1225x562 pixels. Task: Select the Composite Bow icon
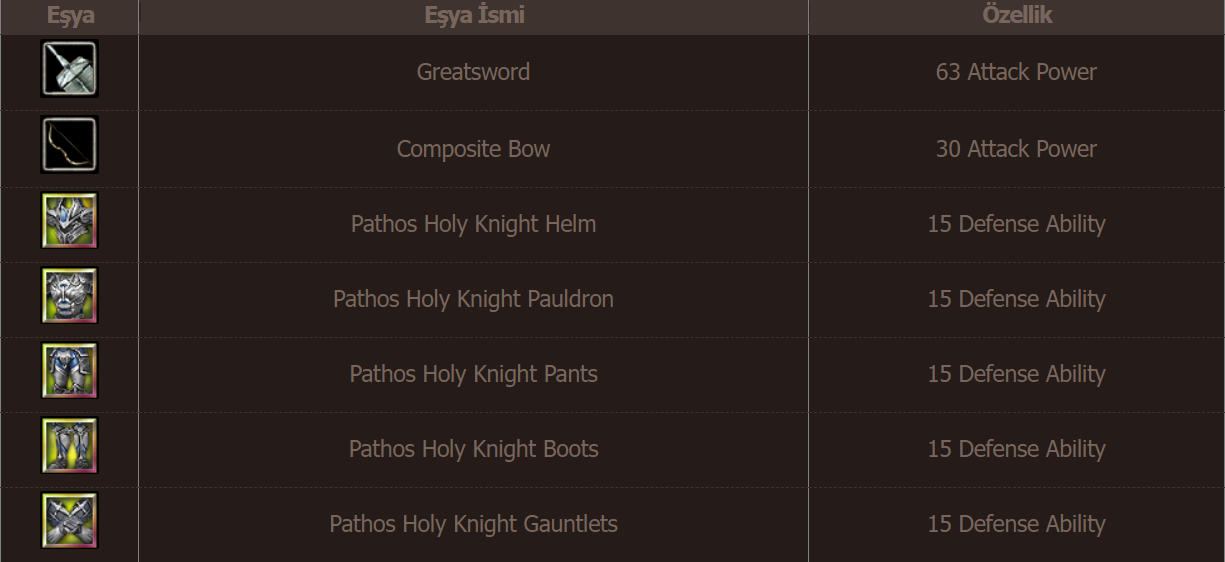(x=69, y=145)
